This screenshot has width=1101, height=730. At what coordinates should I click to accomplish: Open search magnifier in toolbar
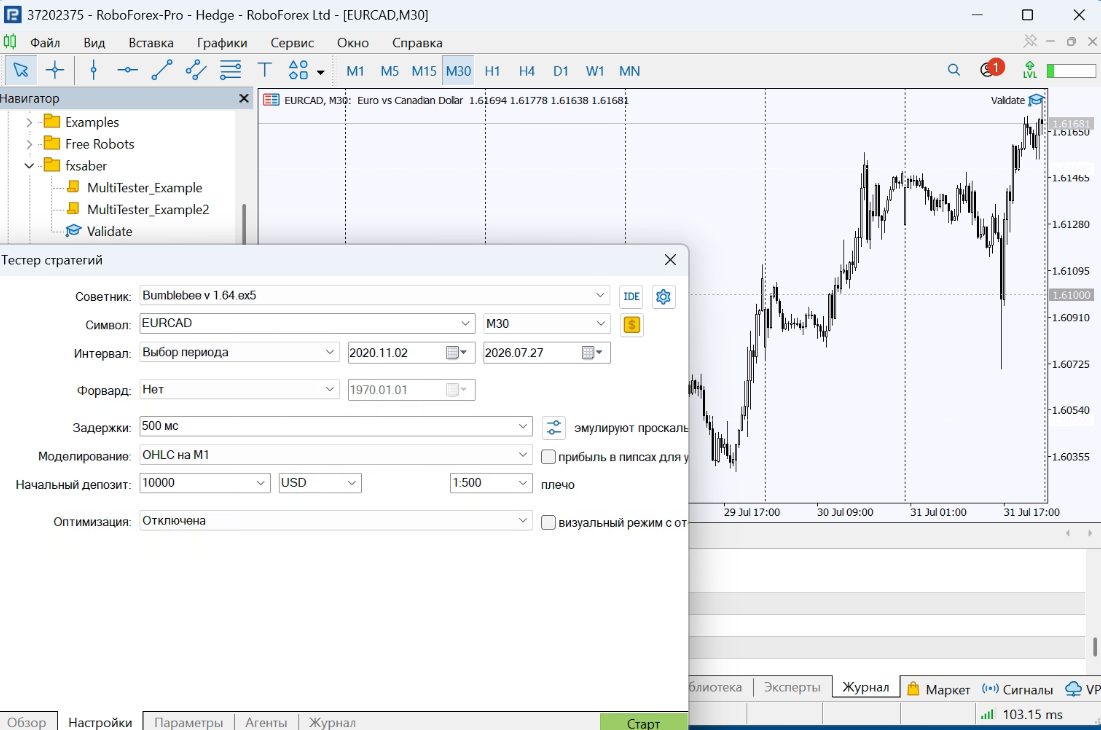954,70
